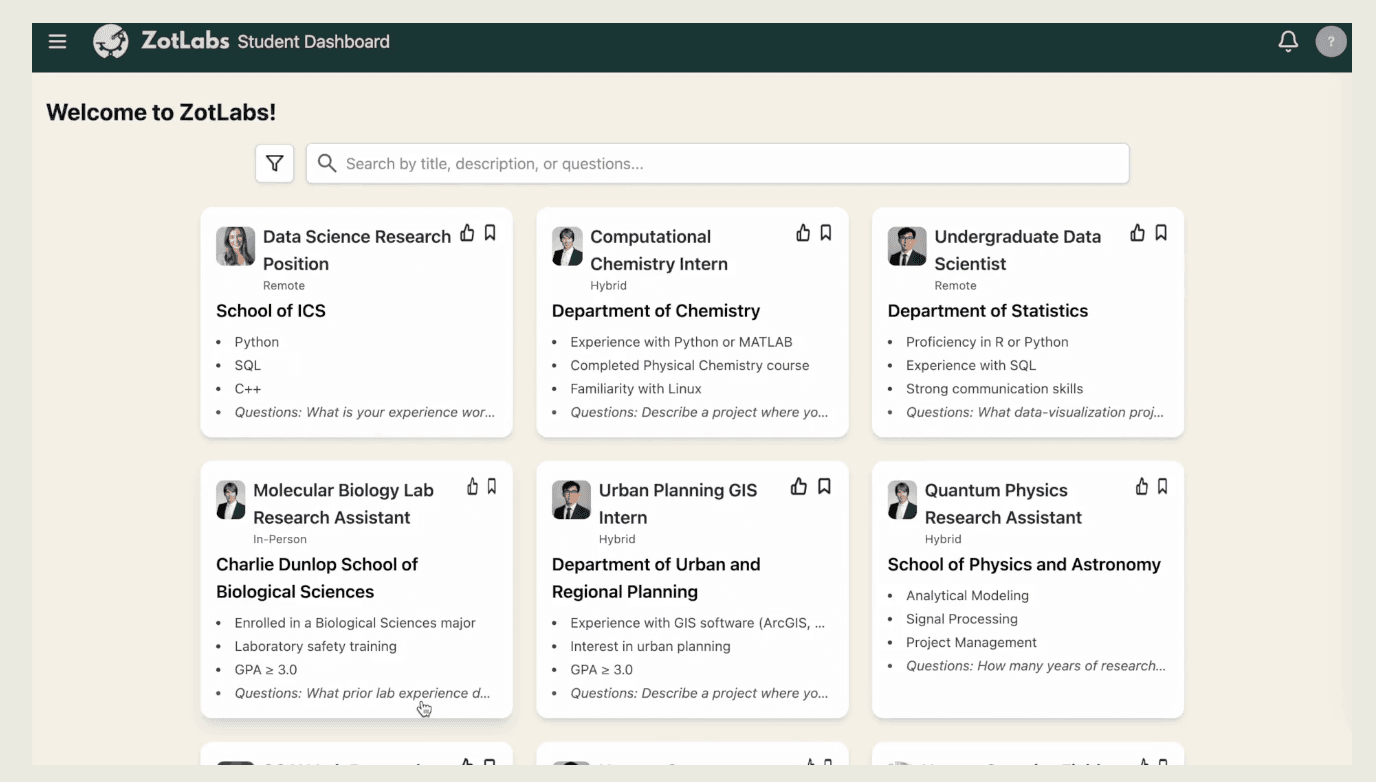Click the Charlie Dunlop School of Biological Sciences heading
Viewport: 1376px width, 782px height.
317,578
